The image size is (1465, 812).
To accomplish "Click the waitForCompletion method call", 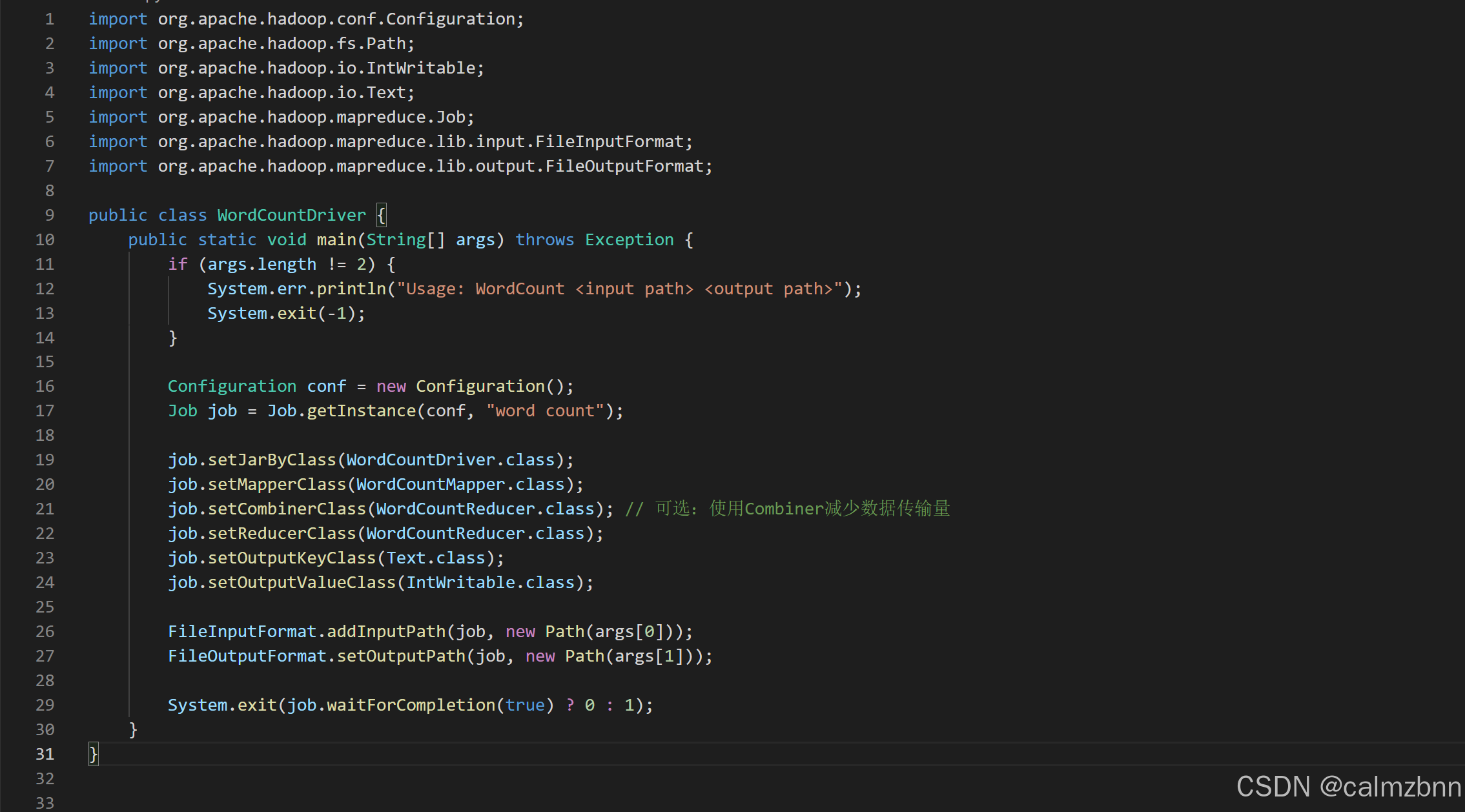I will [411, 705].
